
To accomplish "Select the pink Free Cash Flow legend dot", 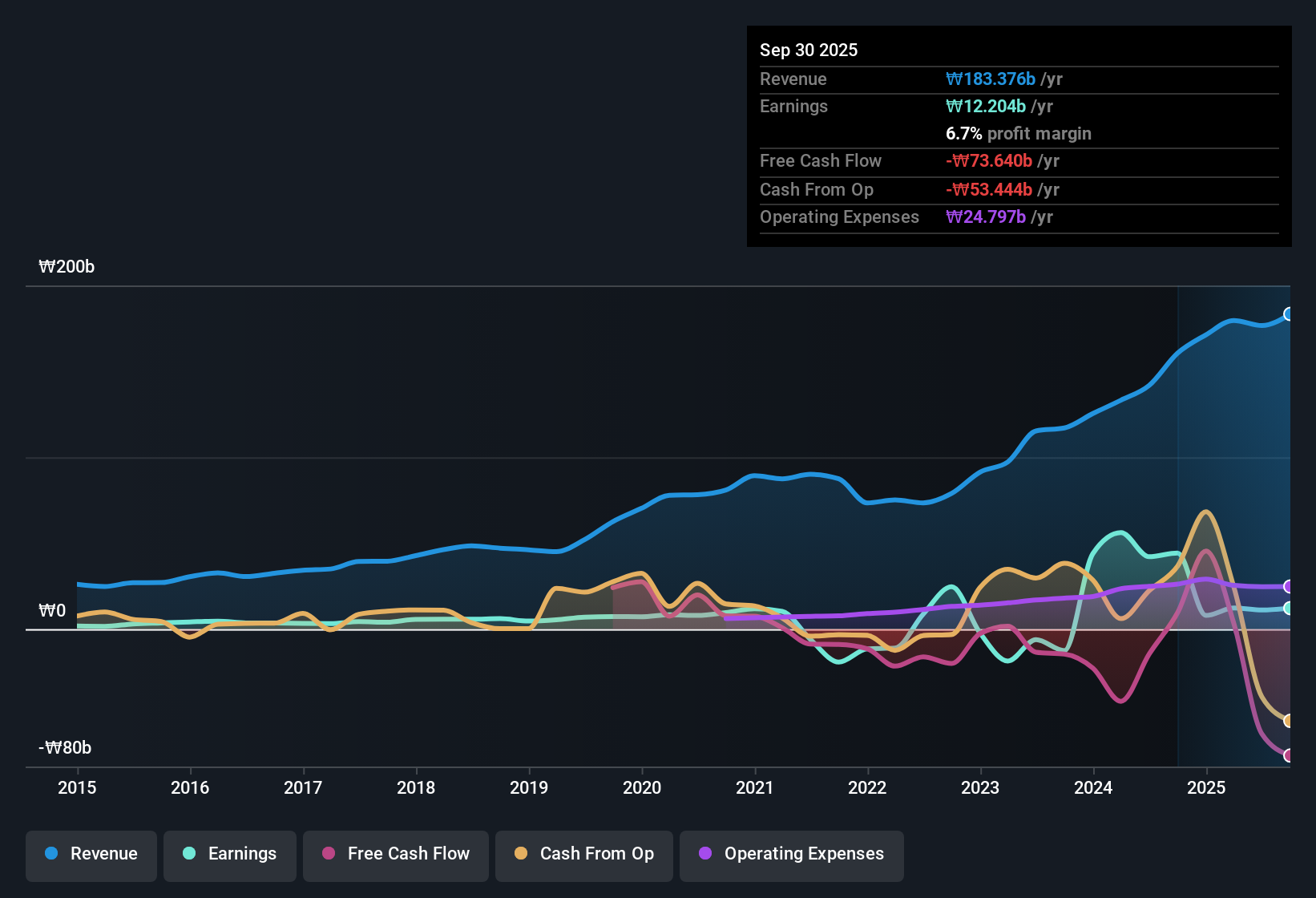I will click(328, 854).
